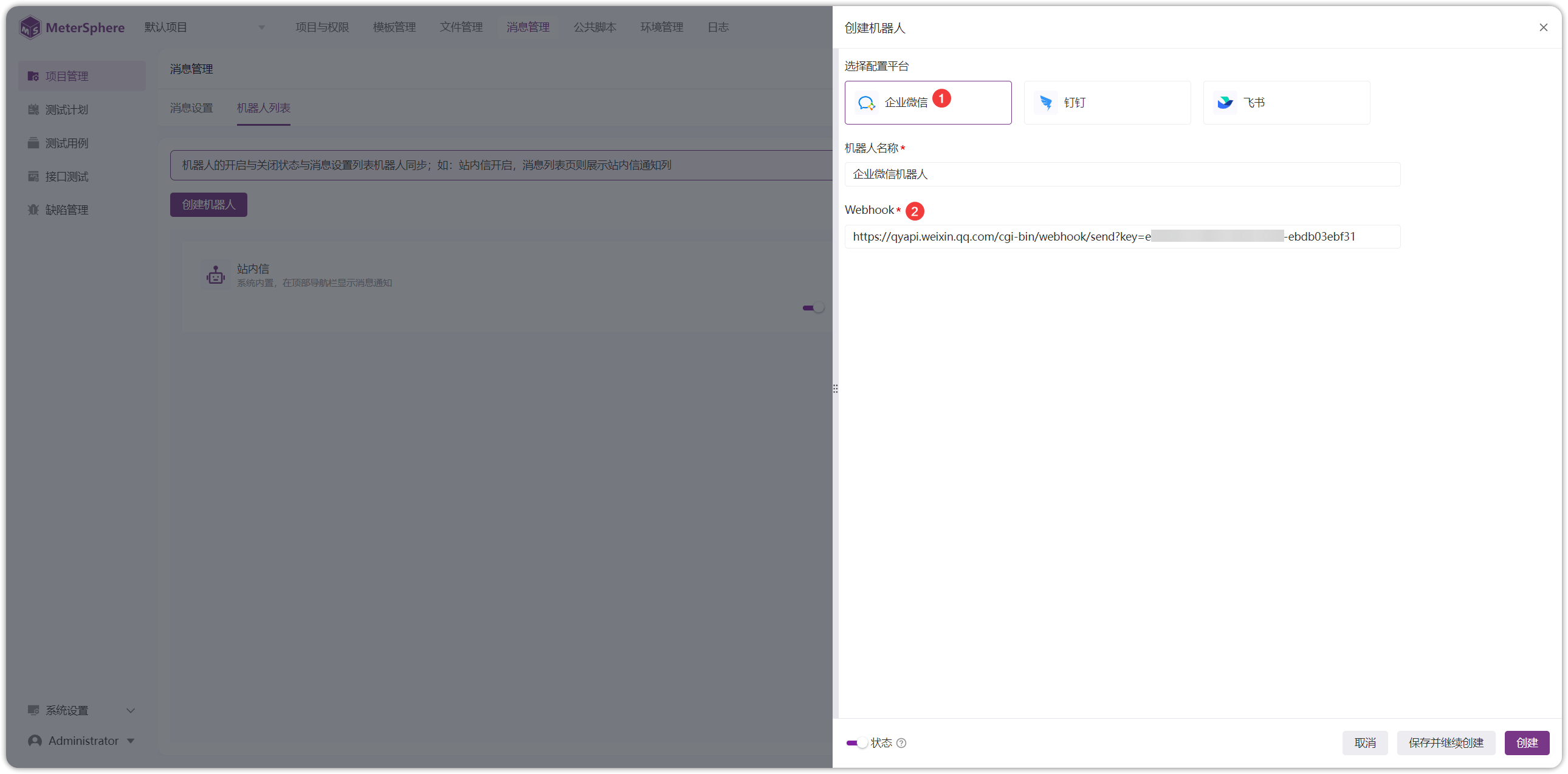1568x774 pixels.
Task: Click the drawer resize handle icon
Action: [835, 388]
